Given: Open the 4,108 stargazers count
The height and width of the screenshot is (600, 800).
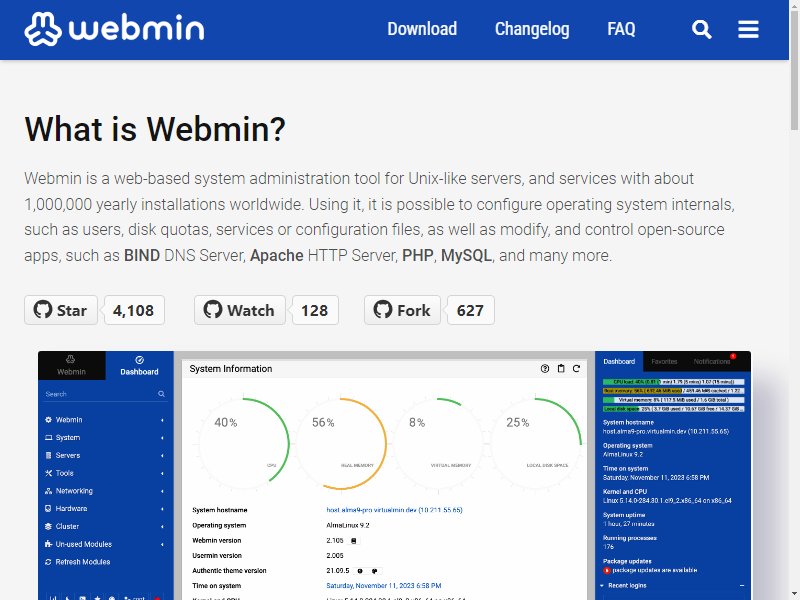Looking at the screenshot, I should point(134,310).
